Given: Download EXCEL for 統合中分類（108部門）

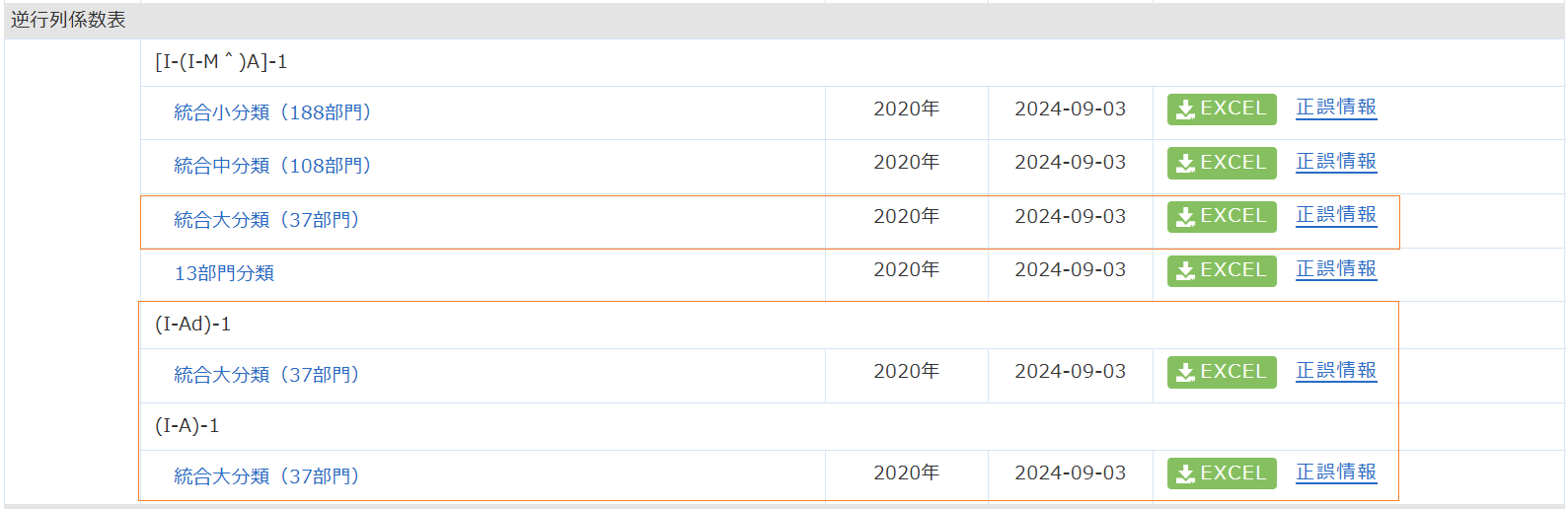Looking at the screenshot, I should pyautogui.click(x=1222, y=163).
